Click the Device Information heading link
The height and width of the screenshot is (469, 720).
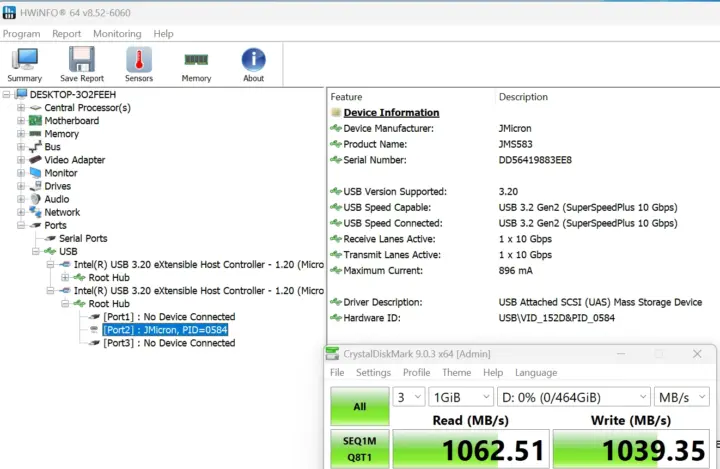click(391, 113)
